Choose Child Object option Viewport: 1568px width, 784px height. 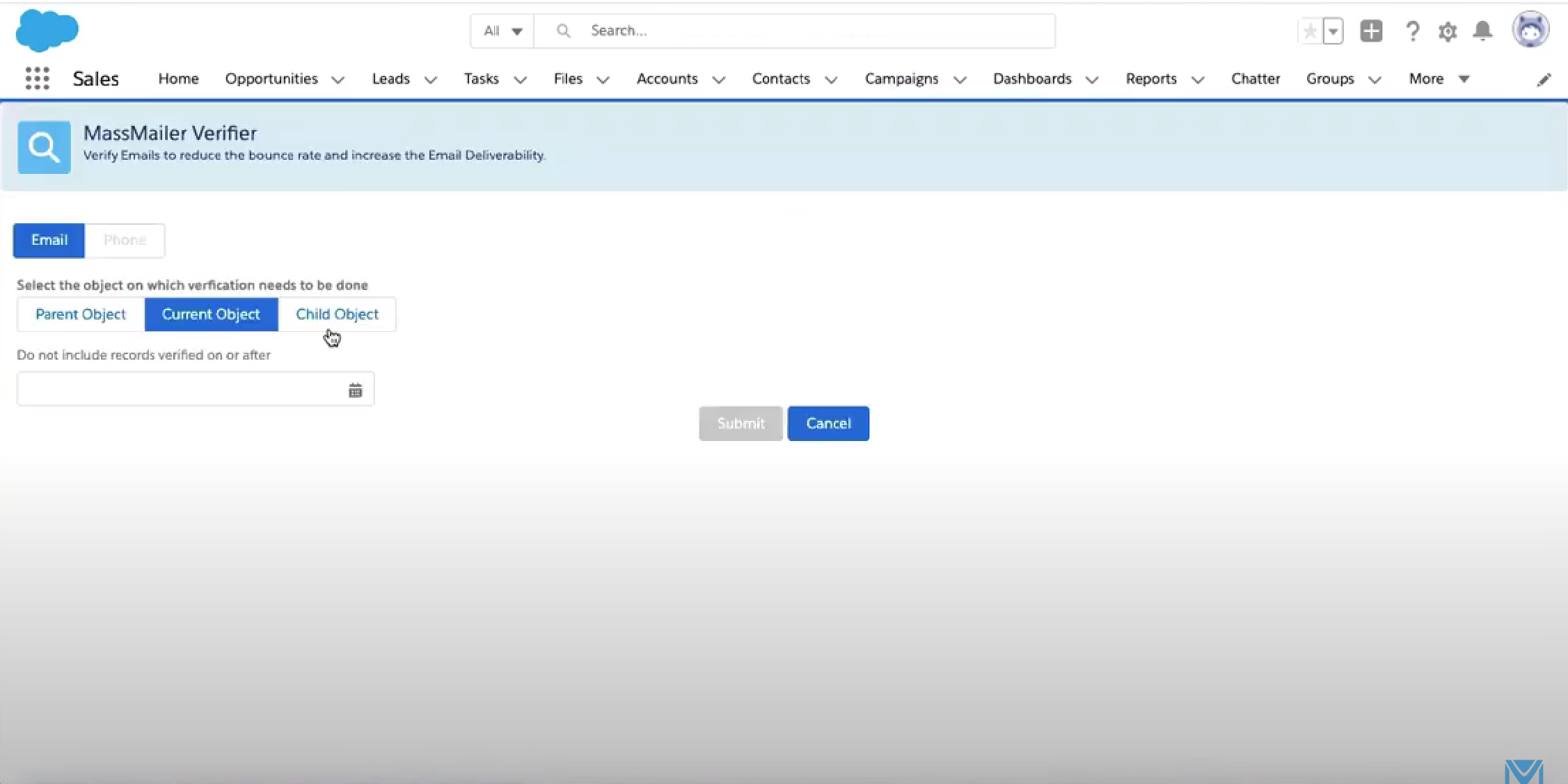click(x=338, y=314)
